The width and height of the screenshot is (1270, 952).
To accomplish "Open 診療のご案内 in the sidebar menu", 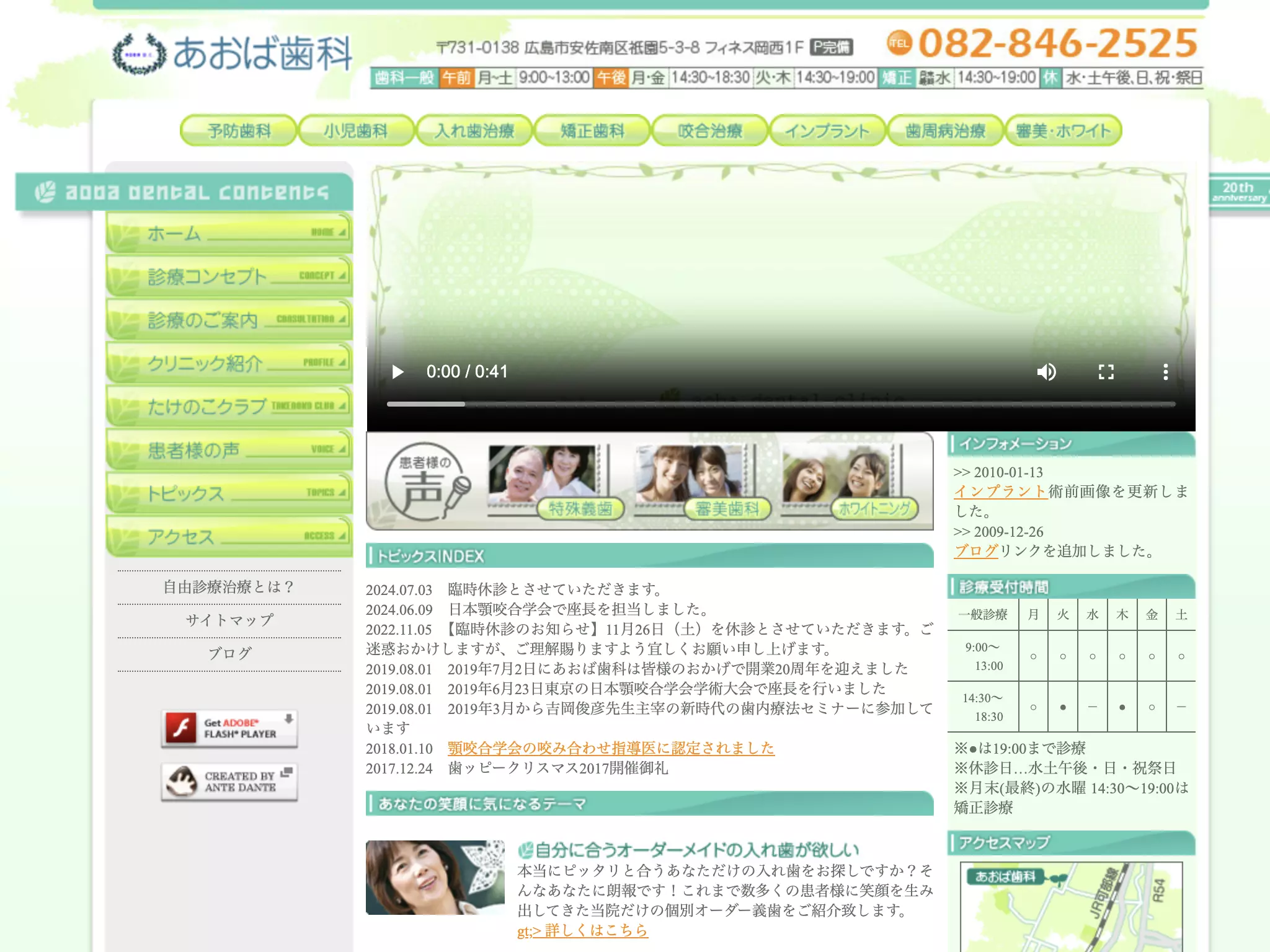I will [229, 320].
